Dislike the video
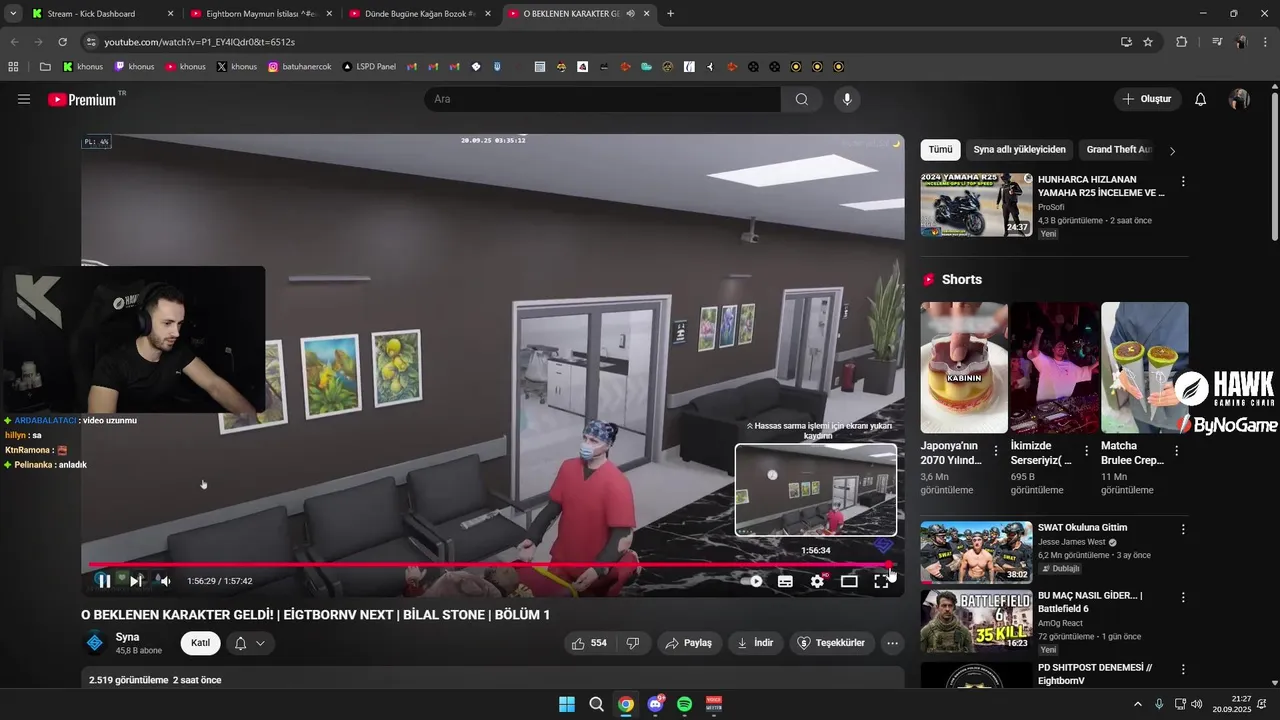 click(x=633, y=643)
